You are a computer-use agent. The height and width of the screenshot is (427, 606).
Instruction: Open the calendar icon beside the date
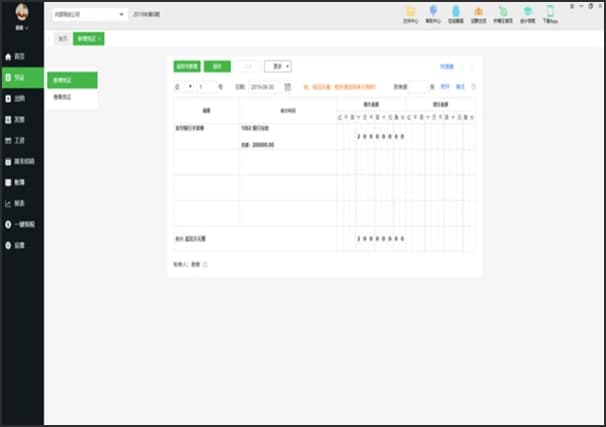pyautogui.click(x=288, y=87)
